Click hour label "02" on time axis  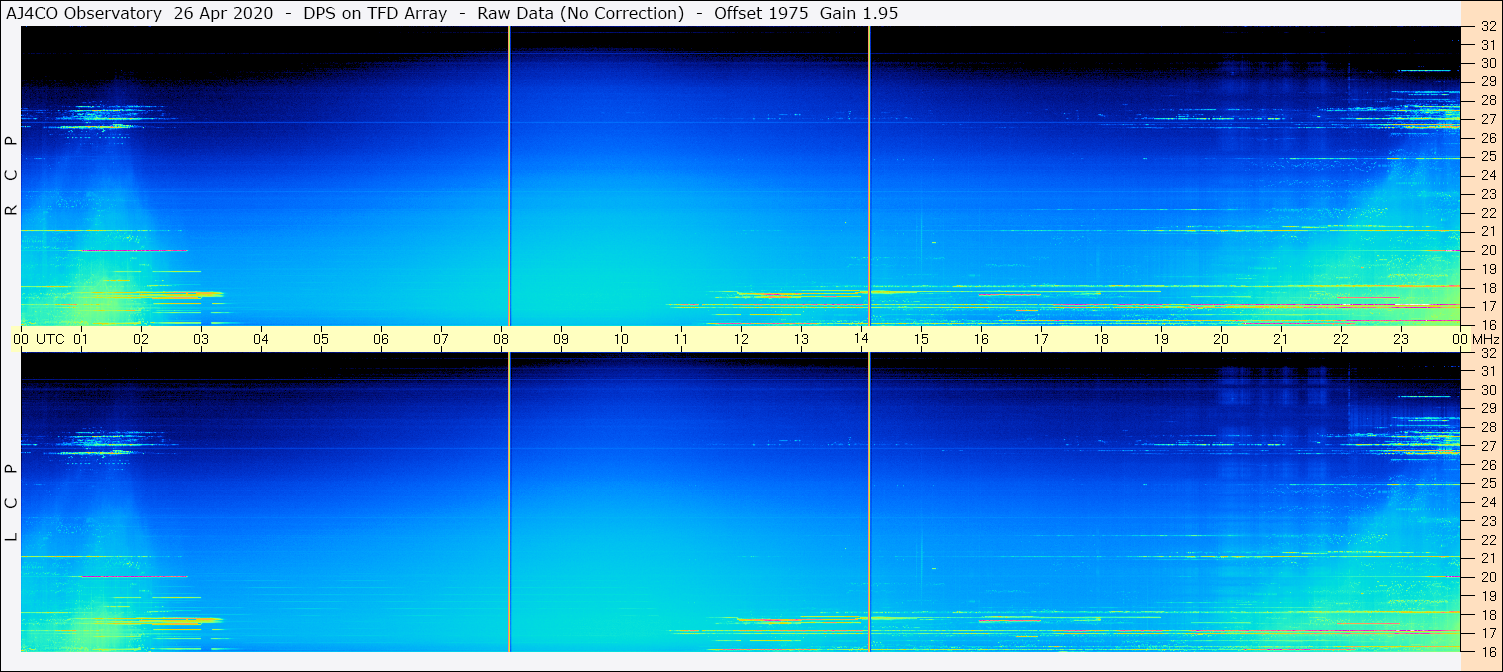coord(141,339)
